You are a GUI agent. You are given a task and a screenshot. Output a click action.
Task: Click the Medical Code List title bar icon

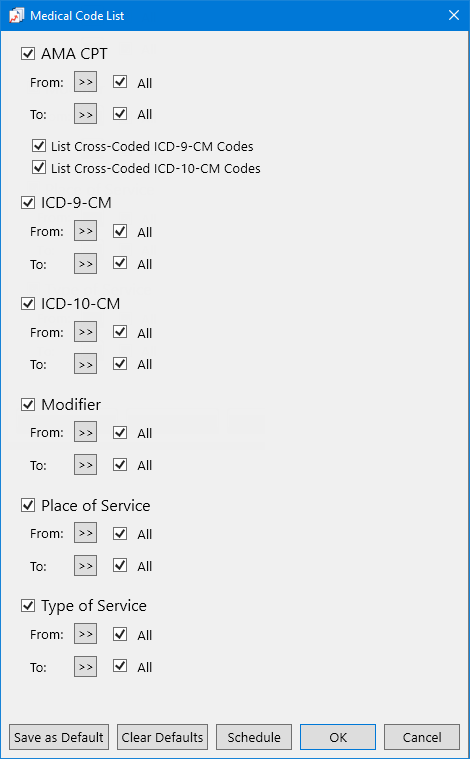tap(16, 15)
